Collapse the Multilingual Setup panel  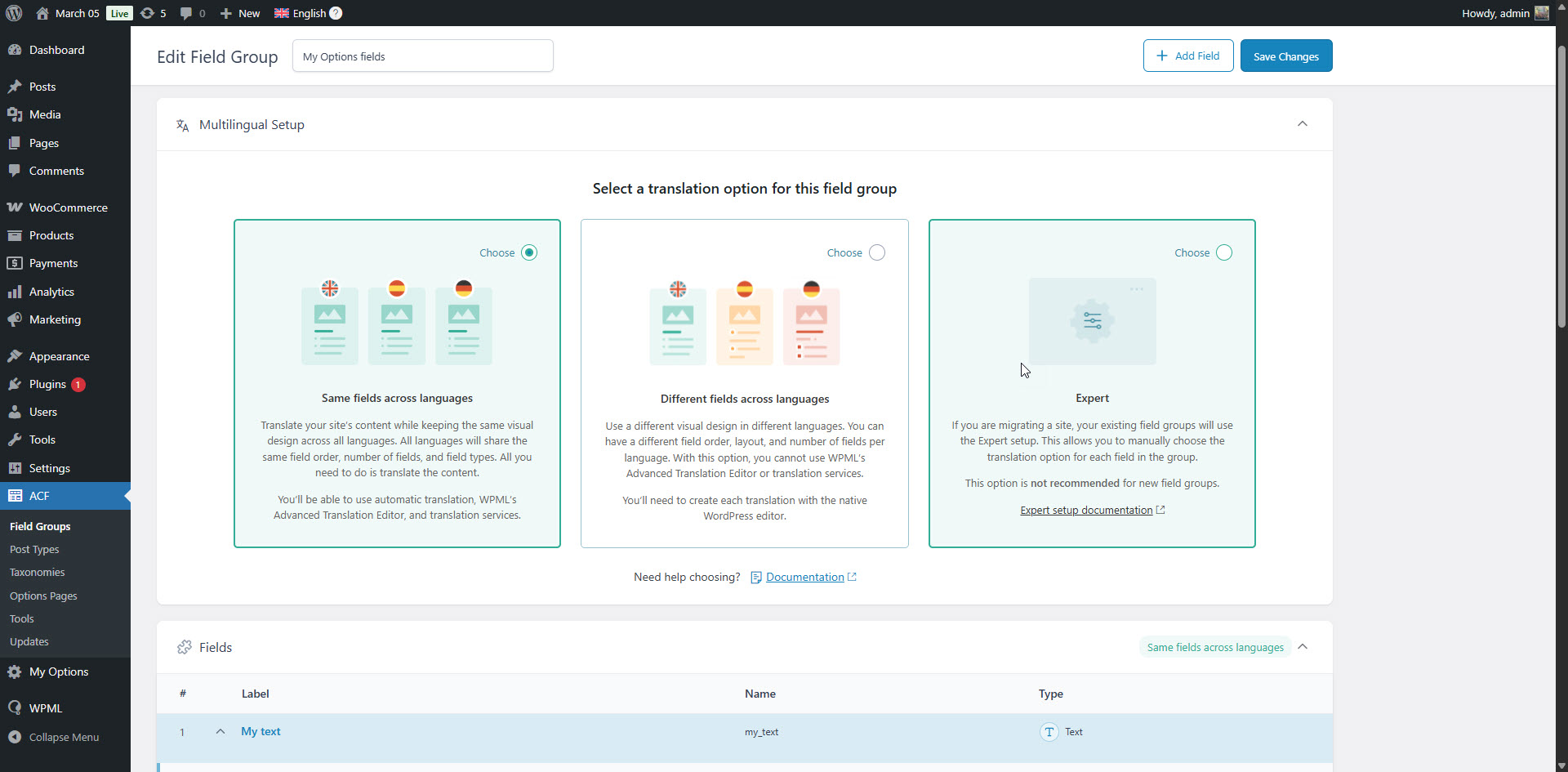[x=1303, y=124]
